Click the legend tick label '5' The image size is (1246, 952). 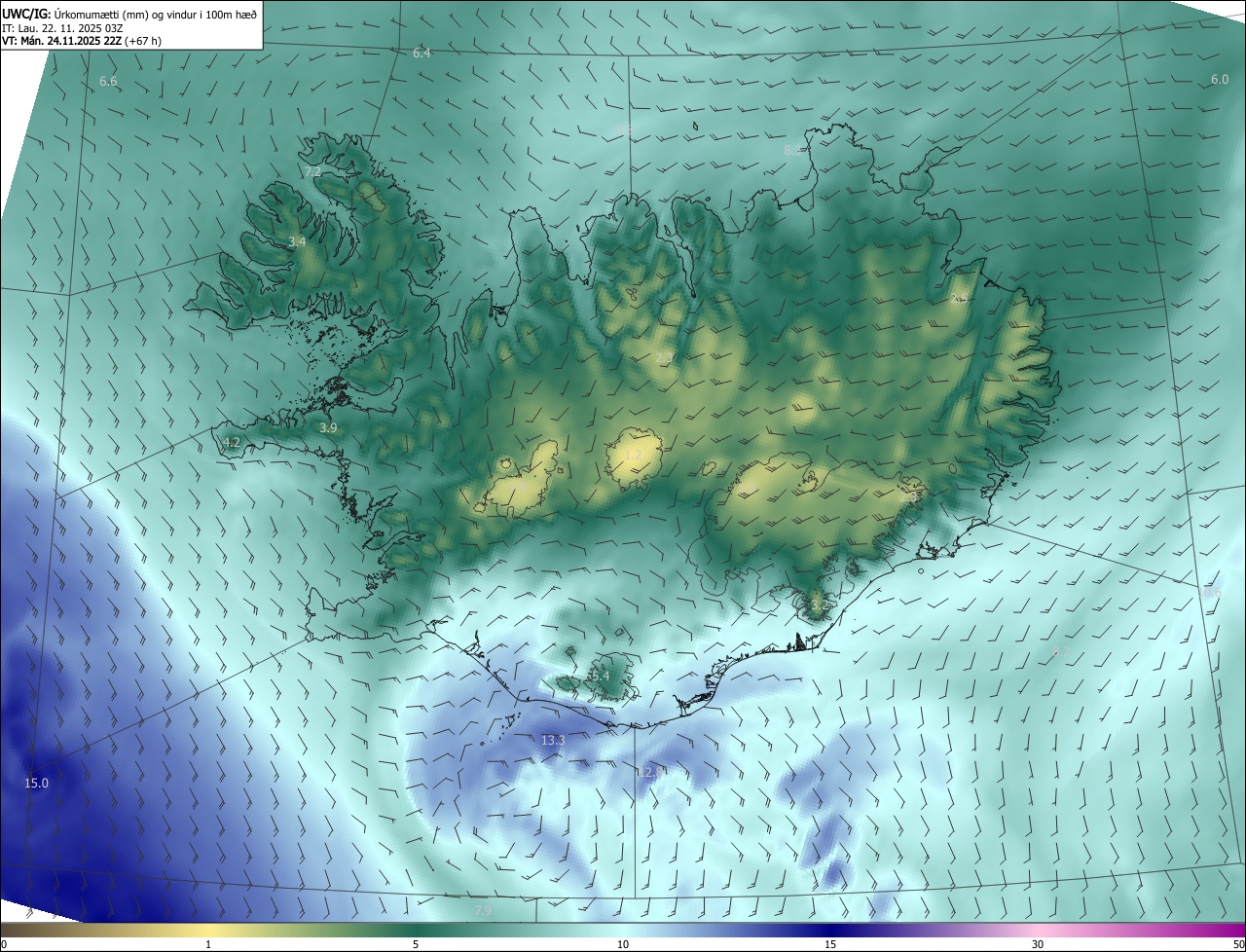tap(416, 944)
